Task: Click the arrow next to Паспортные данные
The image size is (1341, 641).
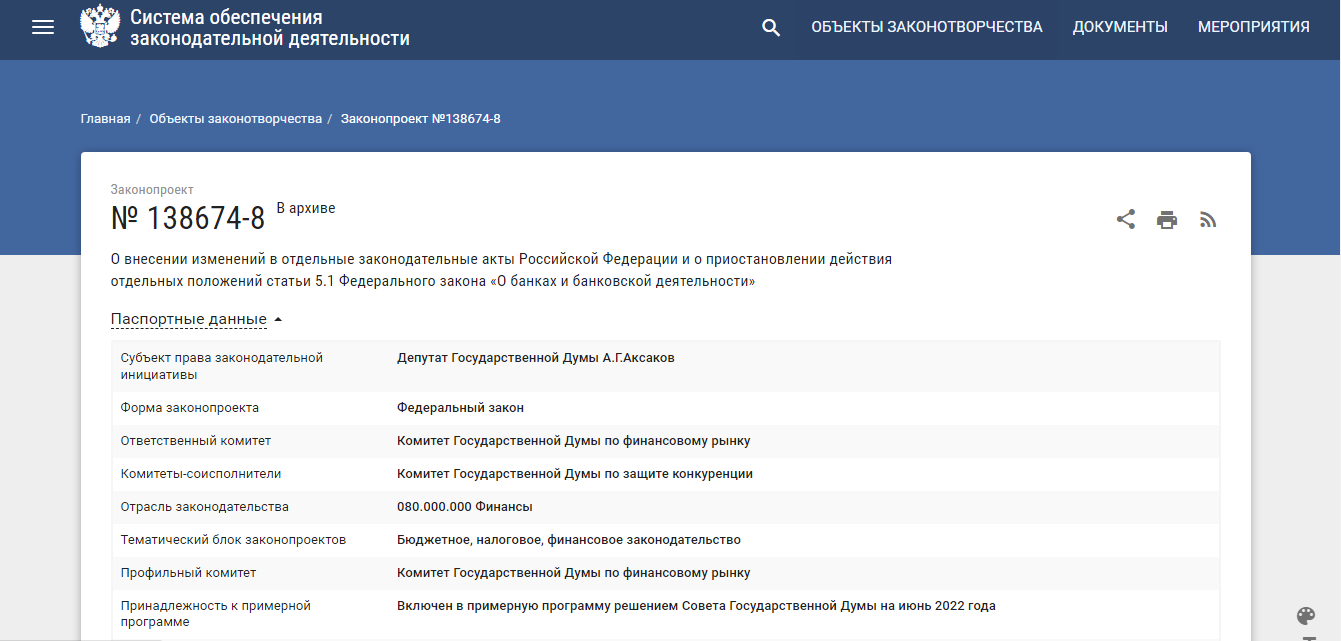Action: pyautogui.click(x=278, y=319)
